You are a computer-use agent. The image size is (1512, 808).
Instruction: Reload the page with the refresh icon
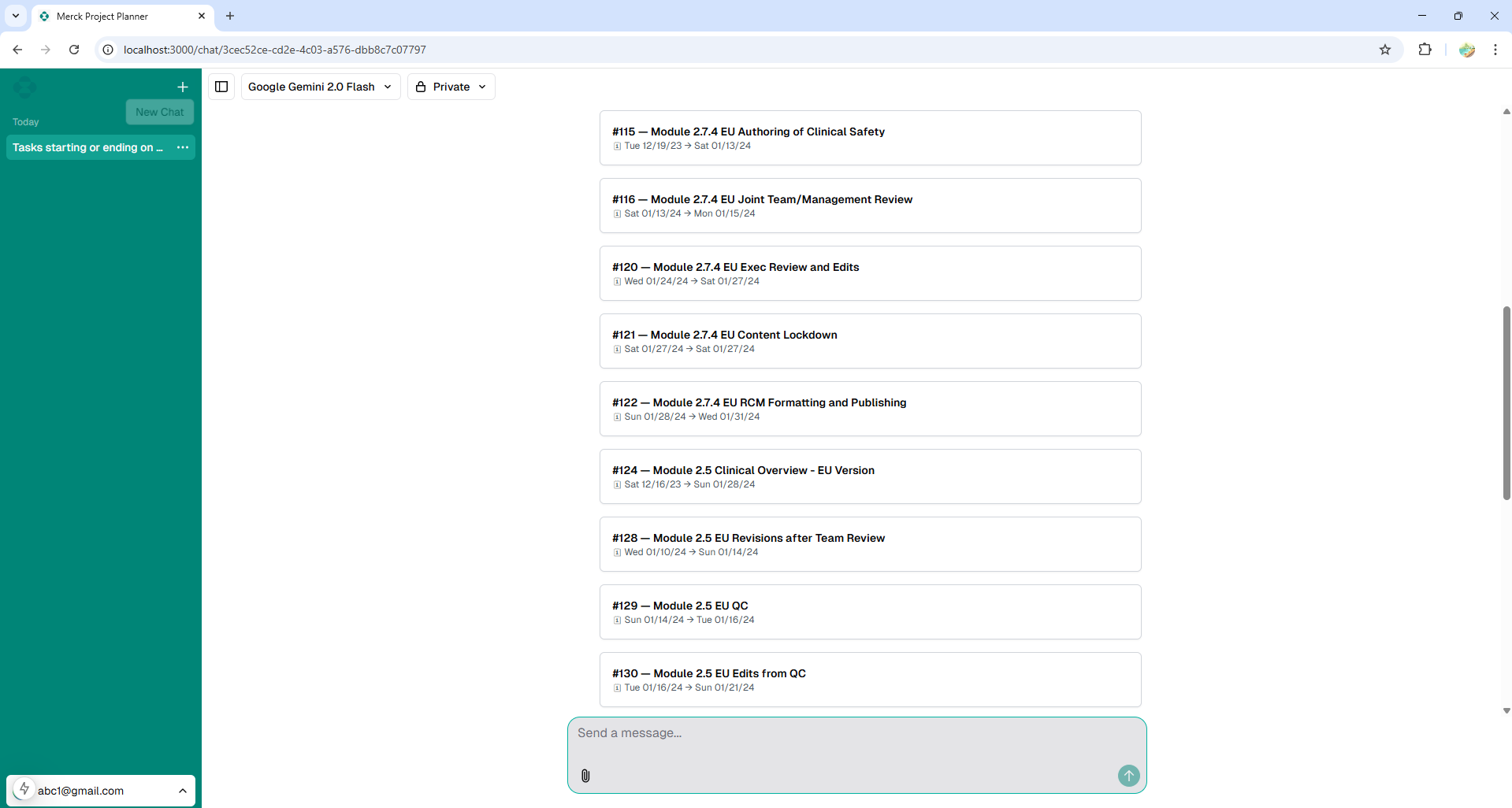pyautogui.click(x=74, y=50)
